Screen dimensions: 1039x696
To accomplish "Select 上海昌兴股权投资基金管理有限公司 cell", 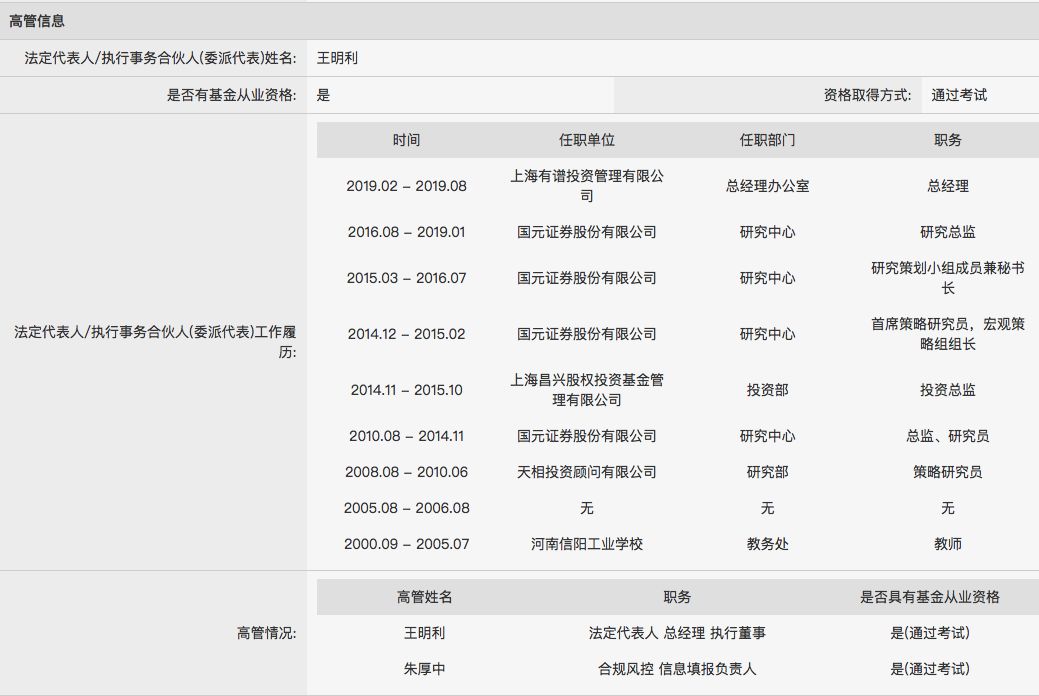I will (x=586, y=390).
